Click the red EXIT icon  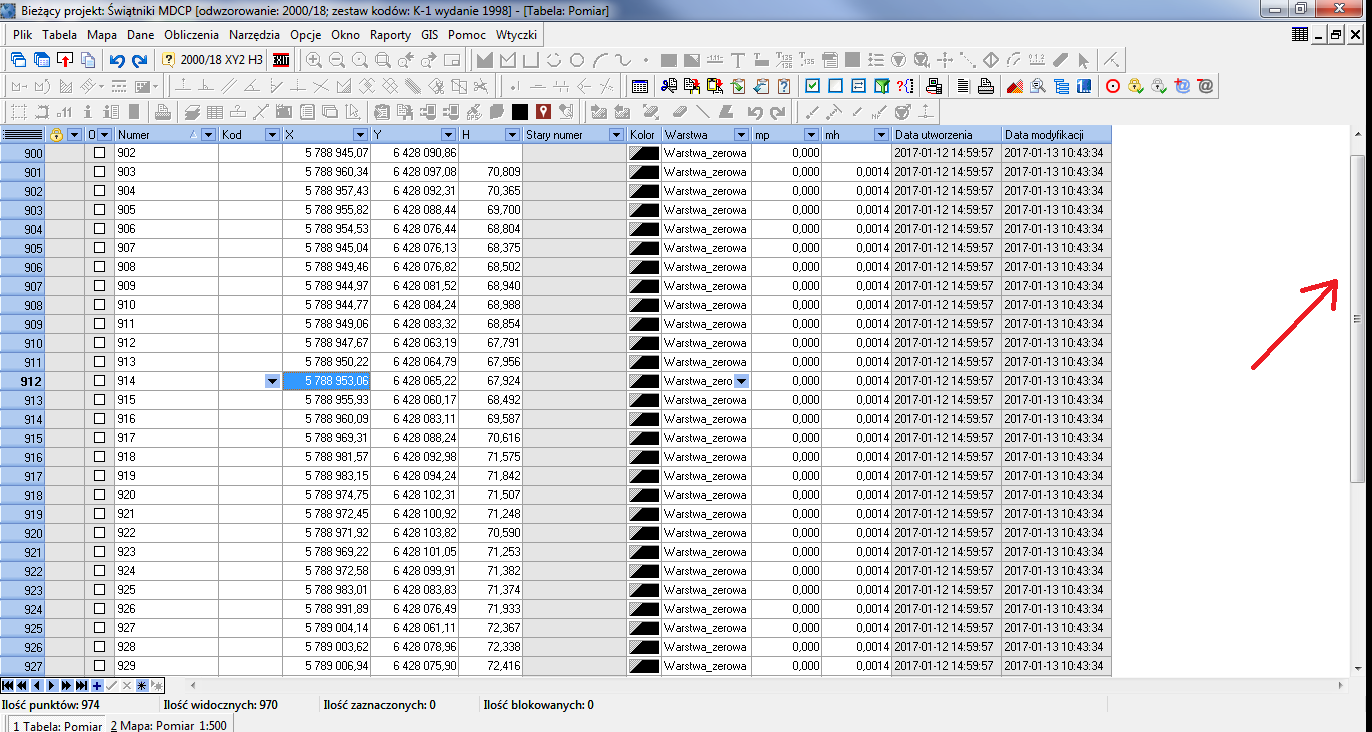point(281,60)
